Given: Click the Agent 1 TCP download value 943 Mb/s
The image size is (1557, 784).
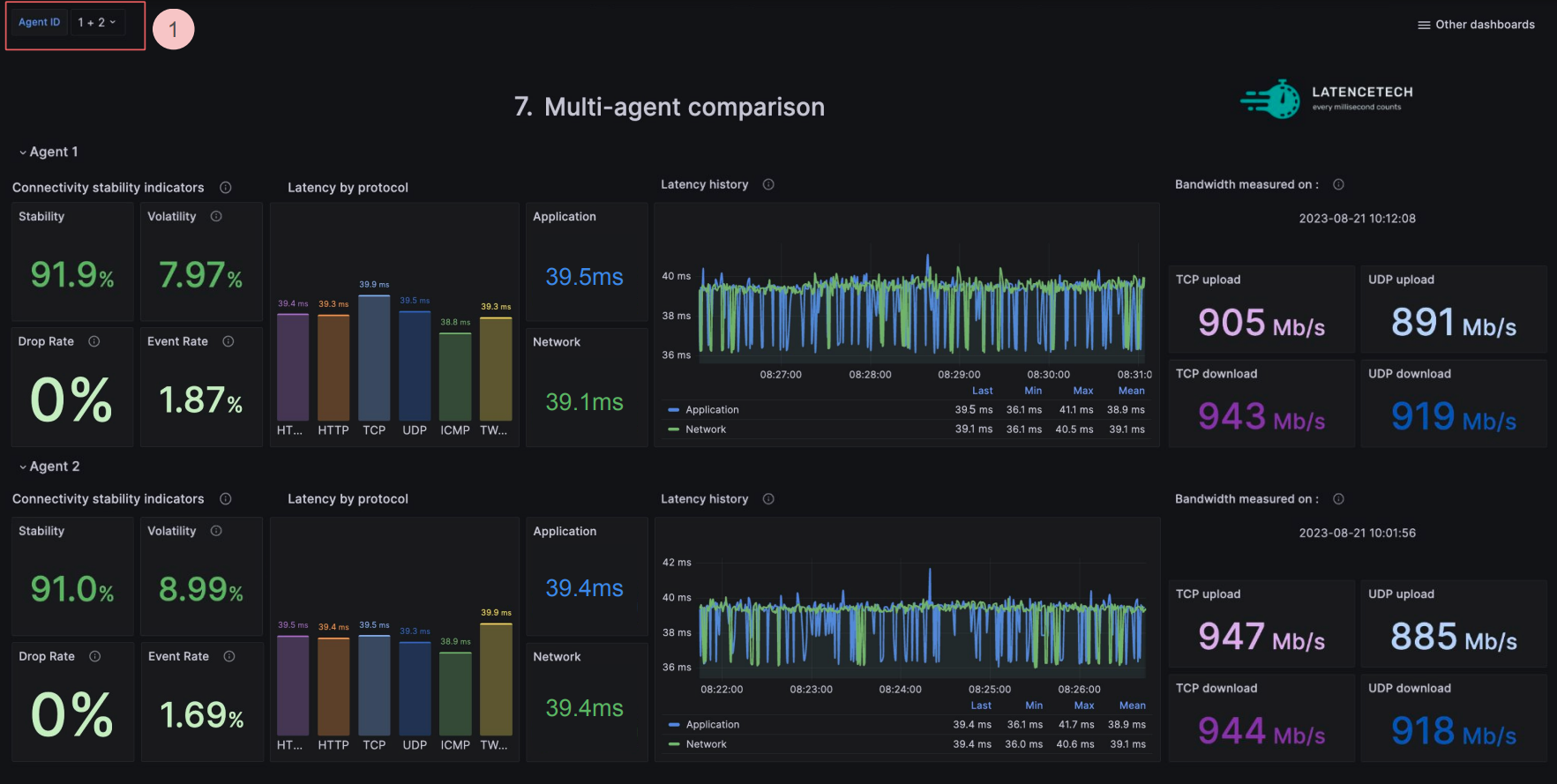Looking at the screenshot, I should [1261, 417].
